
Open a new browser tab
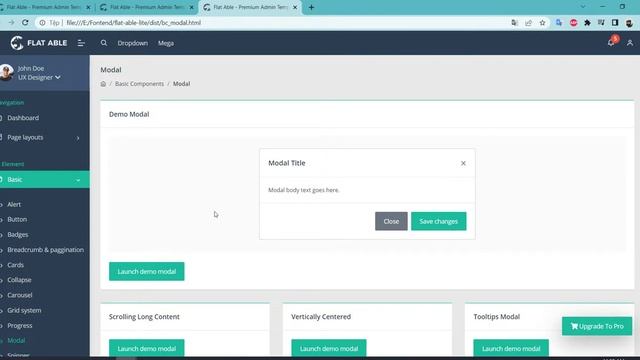[311, 7]
